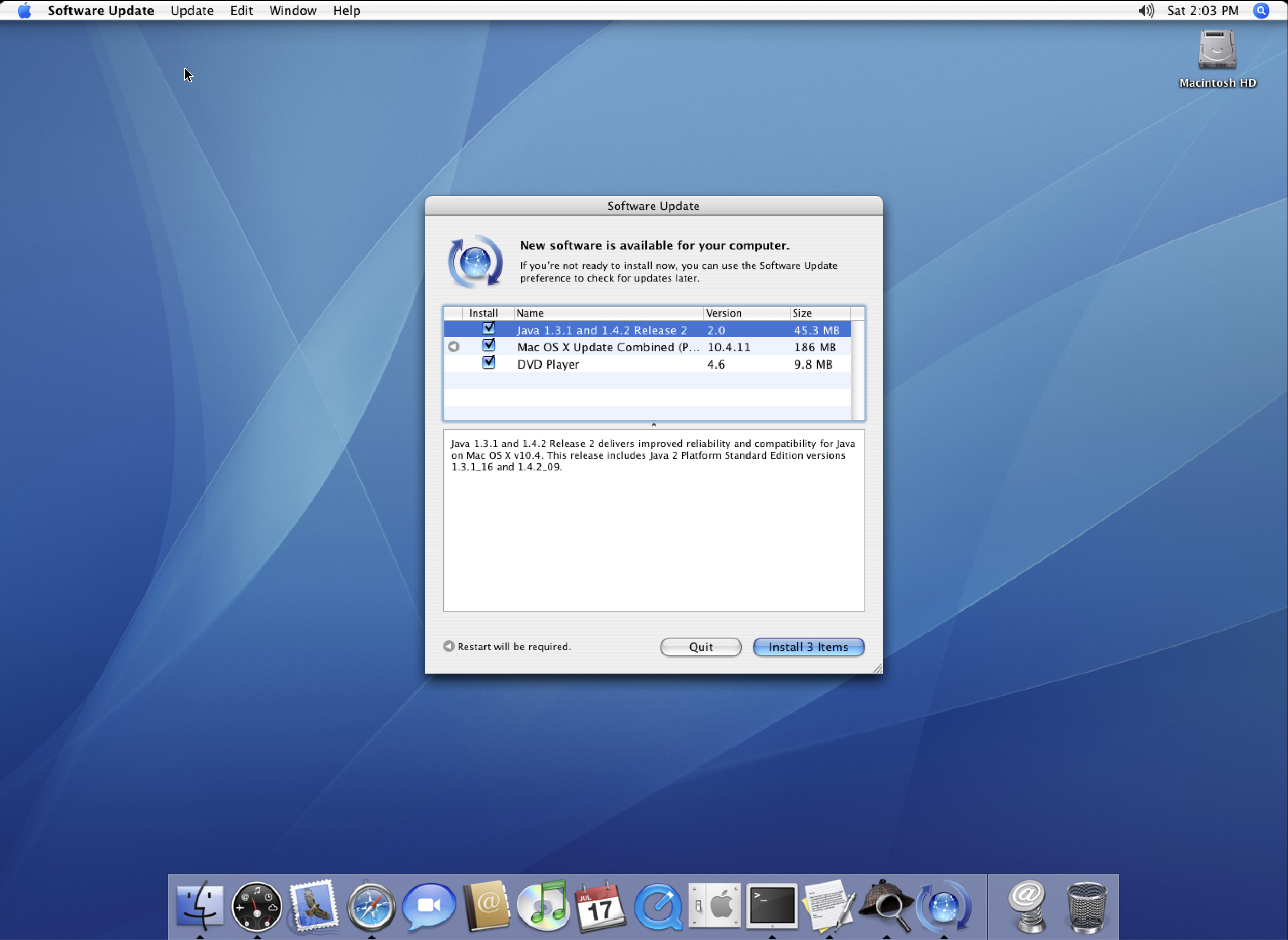Image resolution: width=1288 pixels, height=940 pixels.
Task: Click the Spotlight search icon
Action: pyautogui.click(x=1261, y=11)
